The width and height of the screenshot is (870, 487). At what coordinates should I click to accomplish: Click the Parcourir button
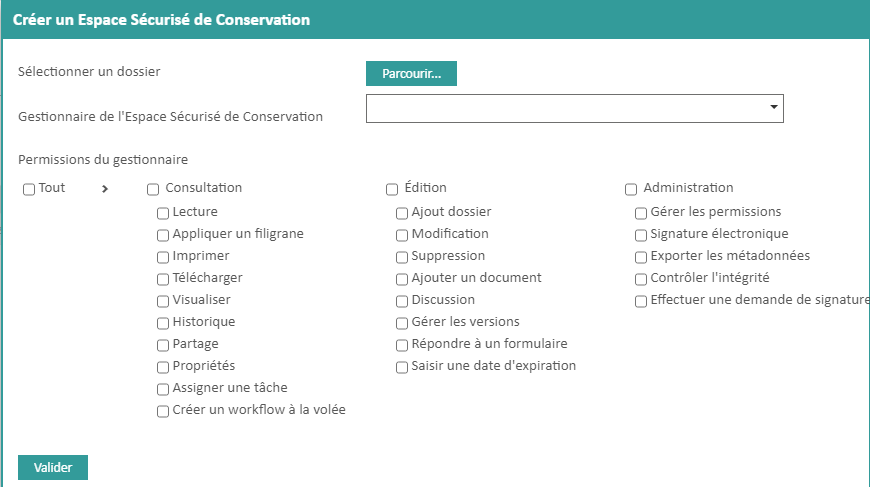click(x=412, y=74)
